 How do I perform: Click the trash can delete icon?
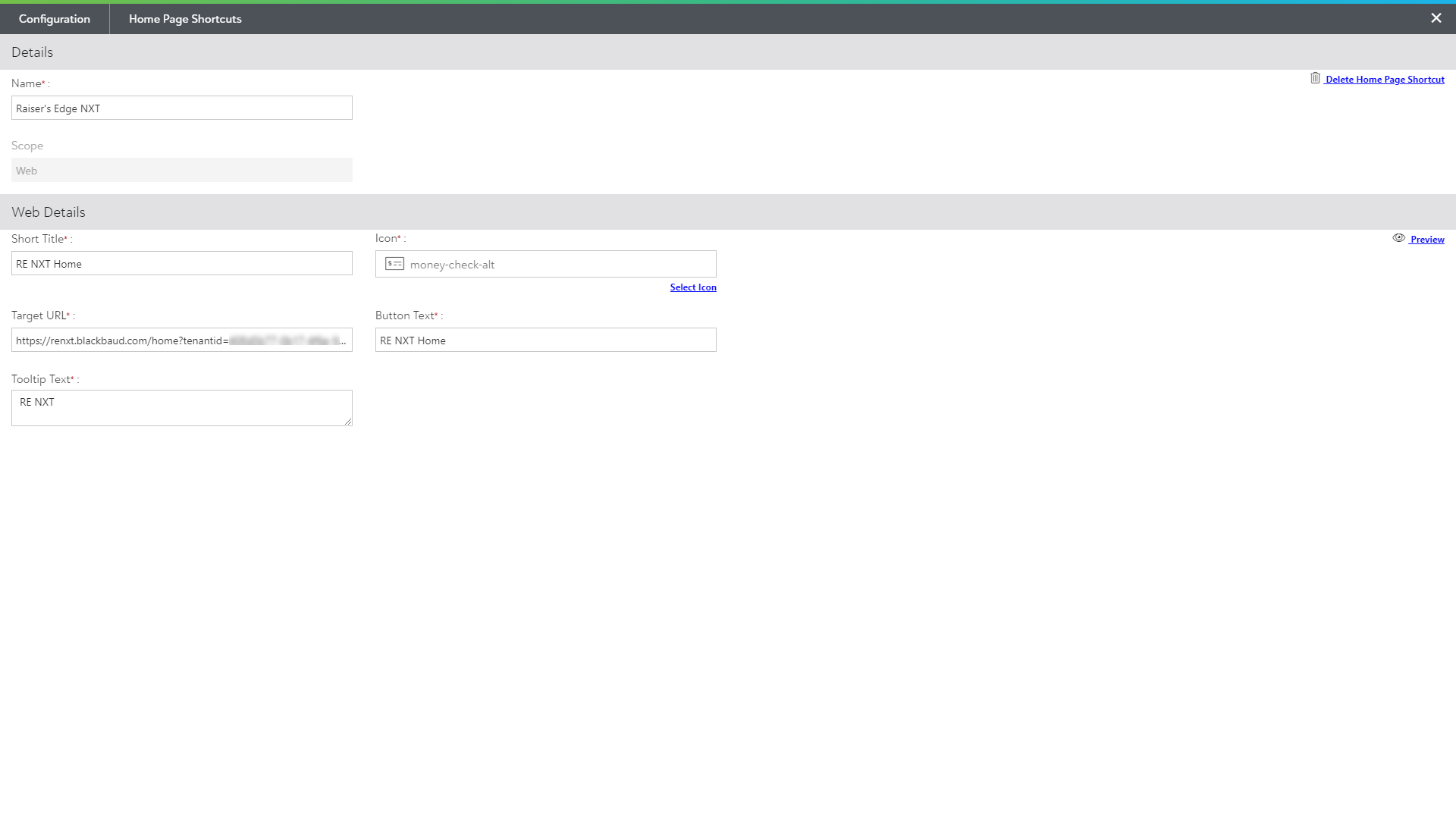click(1315, 78)
